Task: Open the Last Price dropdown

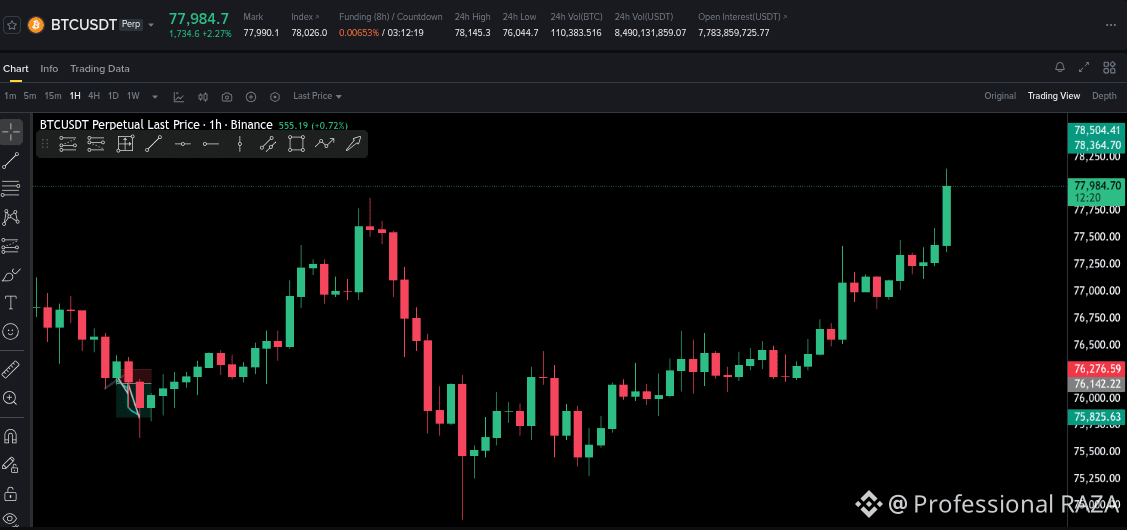Action: click(x=317, y=96)
